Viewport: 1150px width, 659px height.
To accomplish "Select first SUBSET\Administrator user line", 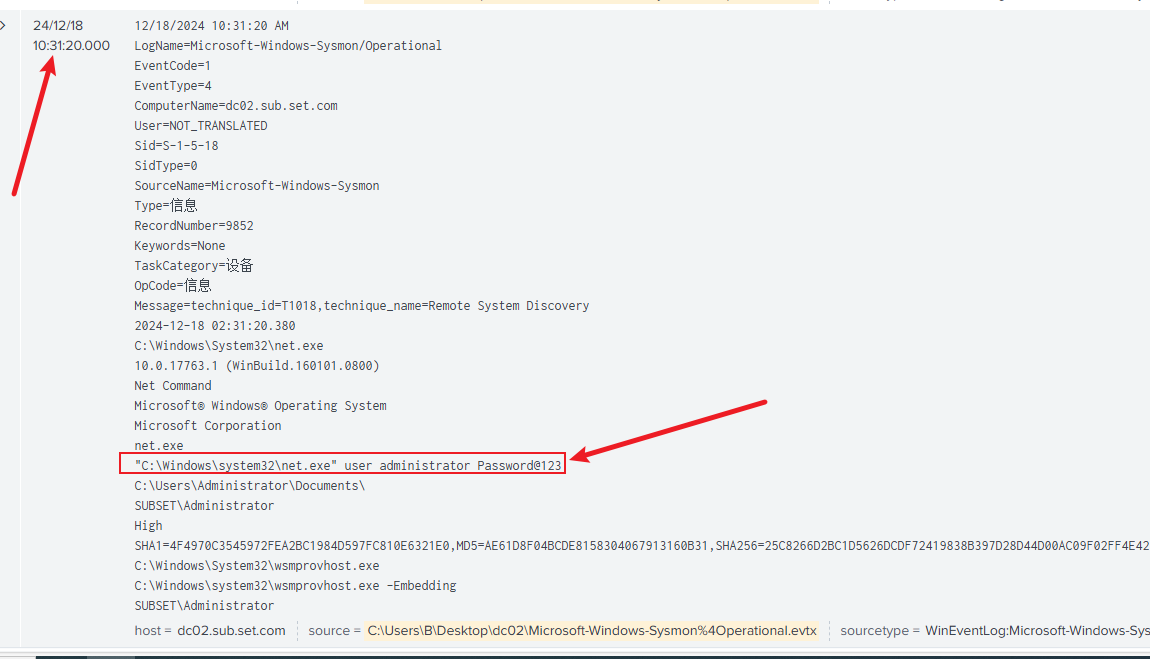I will (204, 506).
